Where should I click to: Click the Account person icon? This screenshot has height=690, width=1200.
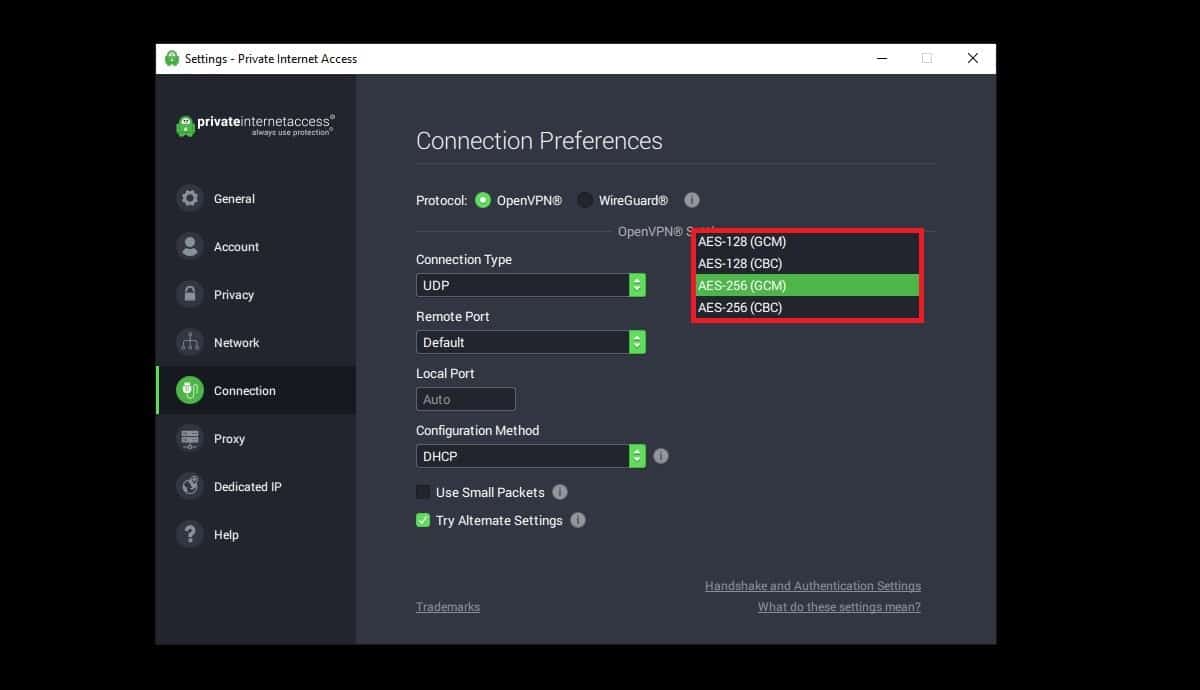coord(190,246)
